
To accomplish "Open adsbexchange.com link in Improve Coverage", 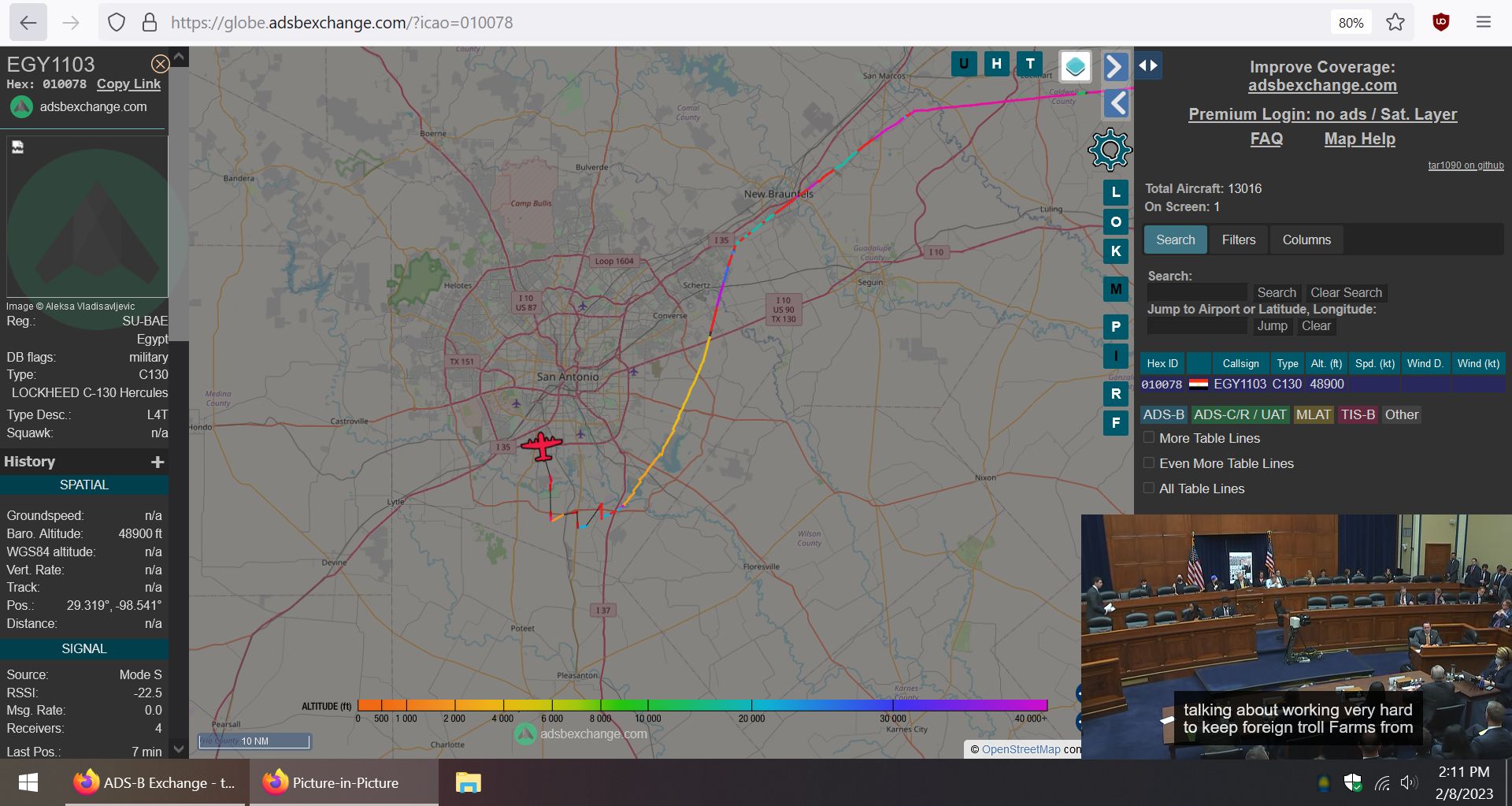I will (1322, 85).
